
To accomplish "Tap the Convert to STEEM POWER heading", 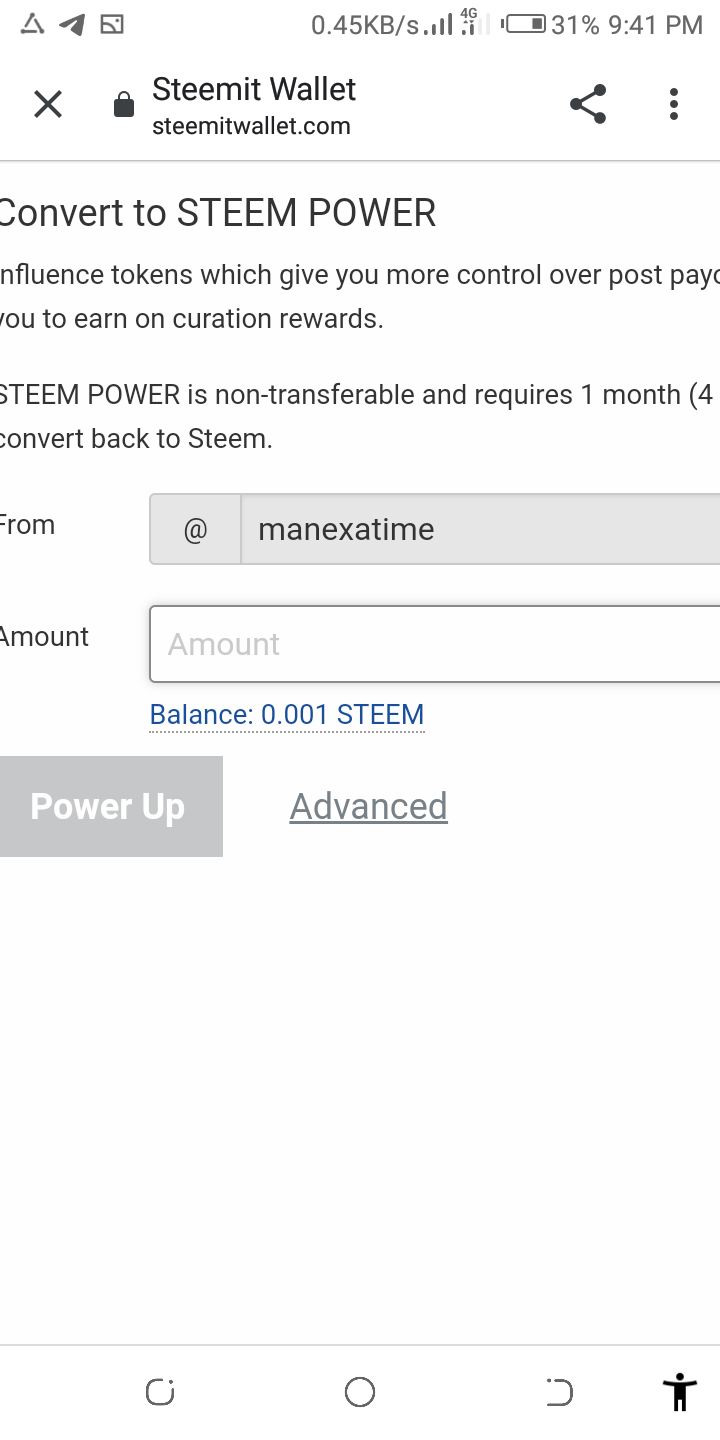I will 218,213.
